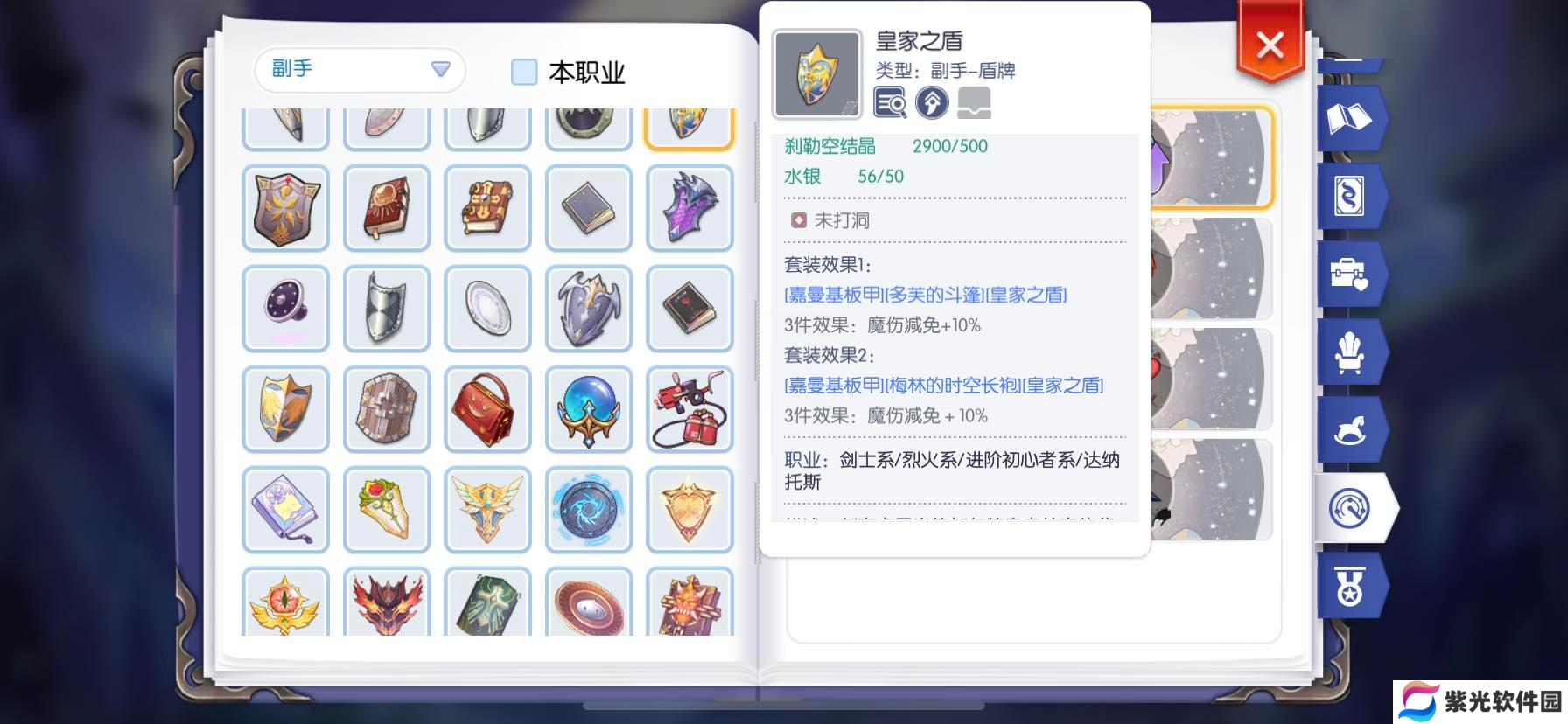1568x724 pixels.
Task: Click the 梅林的时空长袍 set link
Action: (952, 386)
